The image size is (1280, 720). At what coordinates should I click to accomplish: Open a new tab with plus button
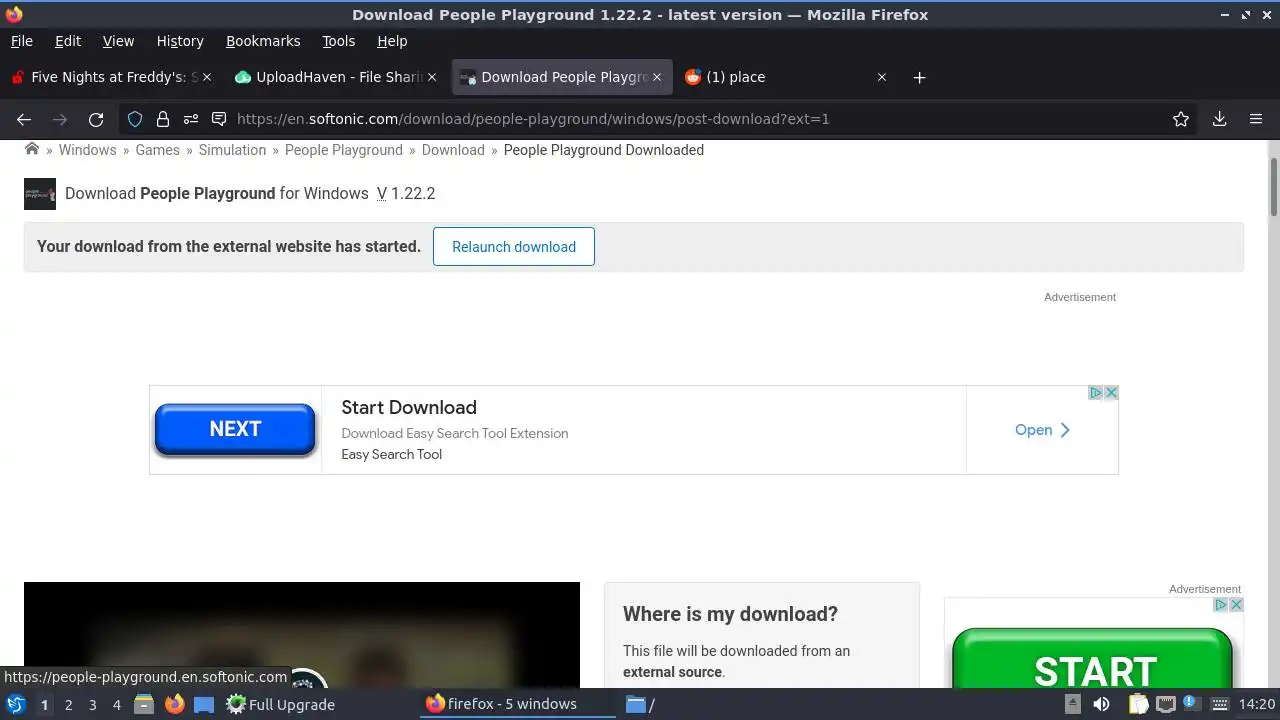point(919,77)
